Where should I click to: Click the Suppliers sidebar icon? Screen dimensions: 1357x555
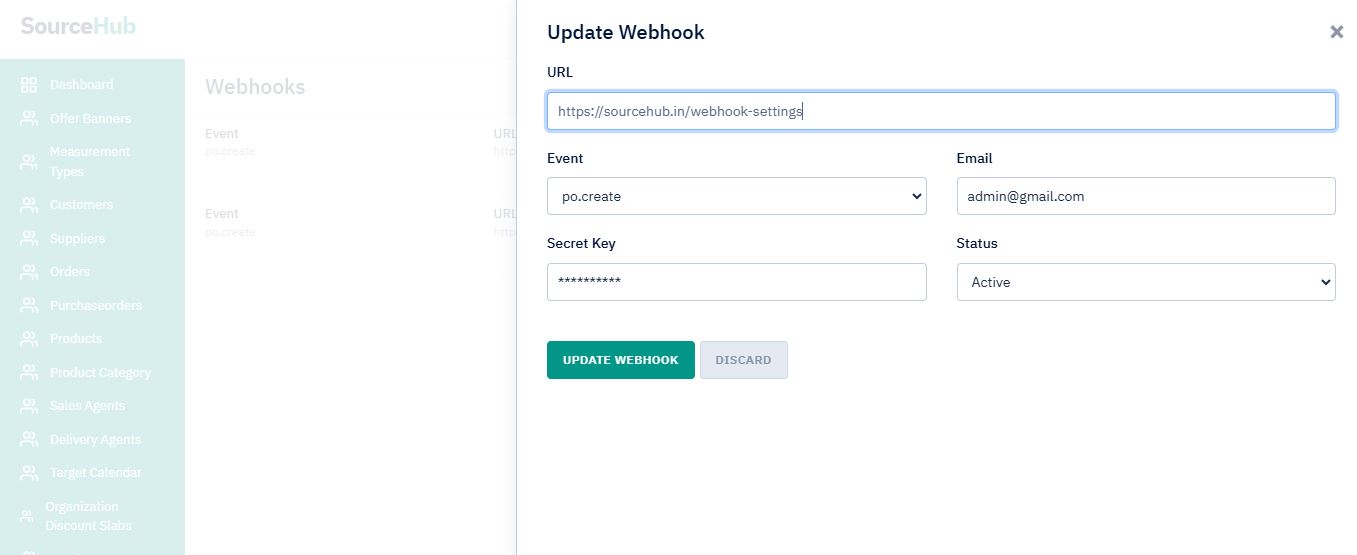(x=29, y=239)
